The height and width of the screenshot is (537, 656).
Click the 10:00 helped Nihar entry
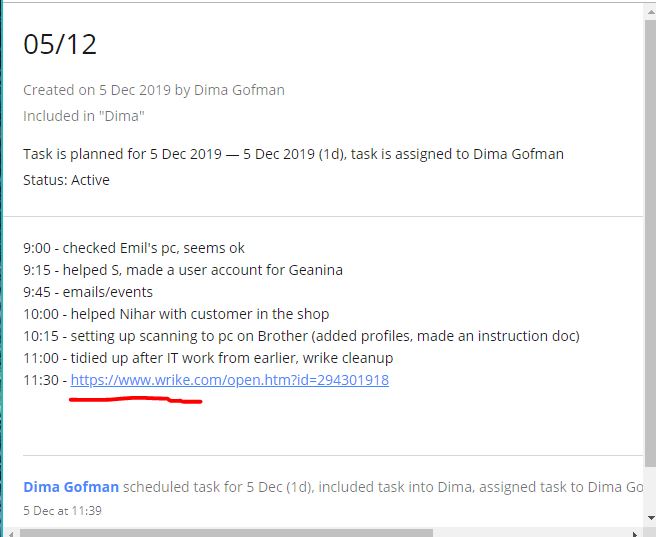coord(176,314)
